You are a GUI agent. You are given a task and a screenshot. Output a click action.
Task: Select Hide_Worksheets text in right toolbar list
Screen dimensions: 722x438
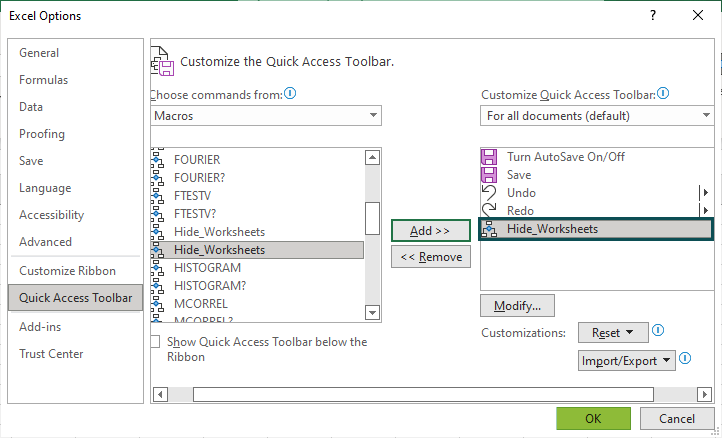[552, 229]
